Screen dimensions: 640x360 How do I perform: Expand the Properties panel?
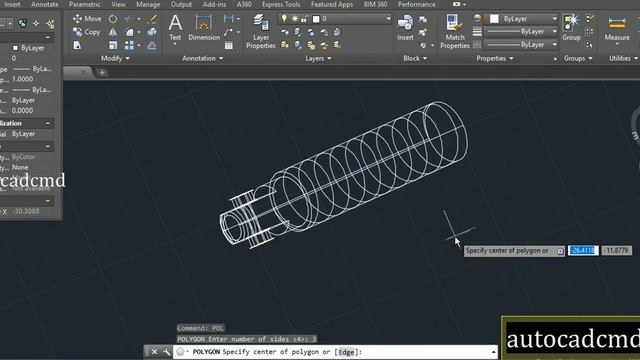(x=495, y=58)
